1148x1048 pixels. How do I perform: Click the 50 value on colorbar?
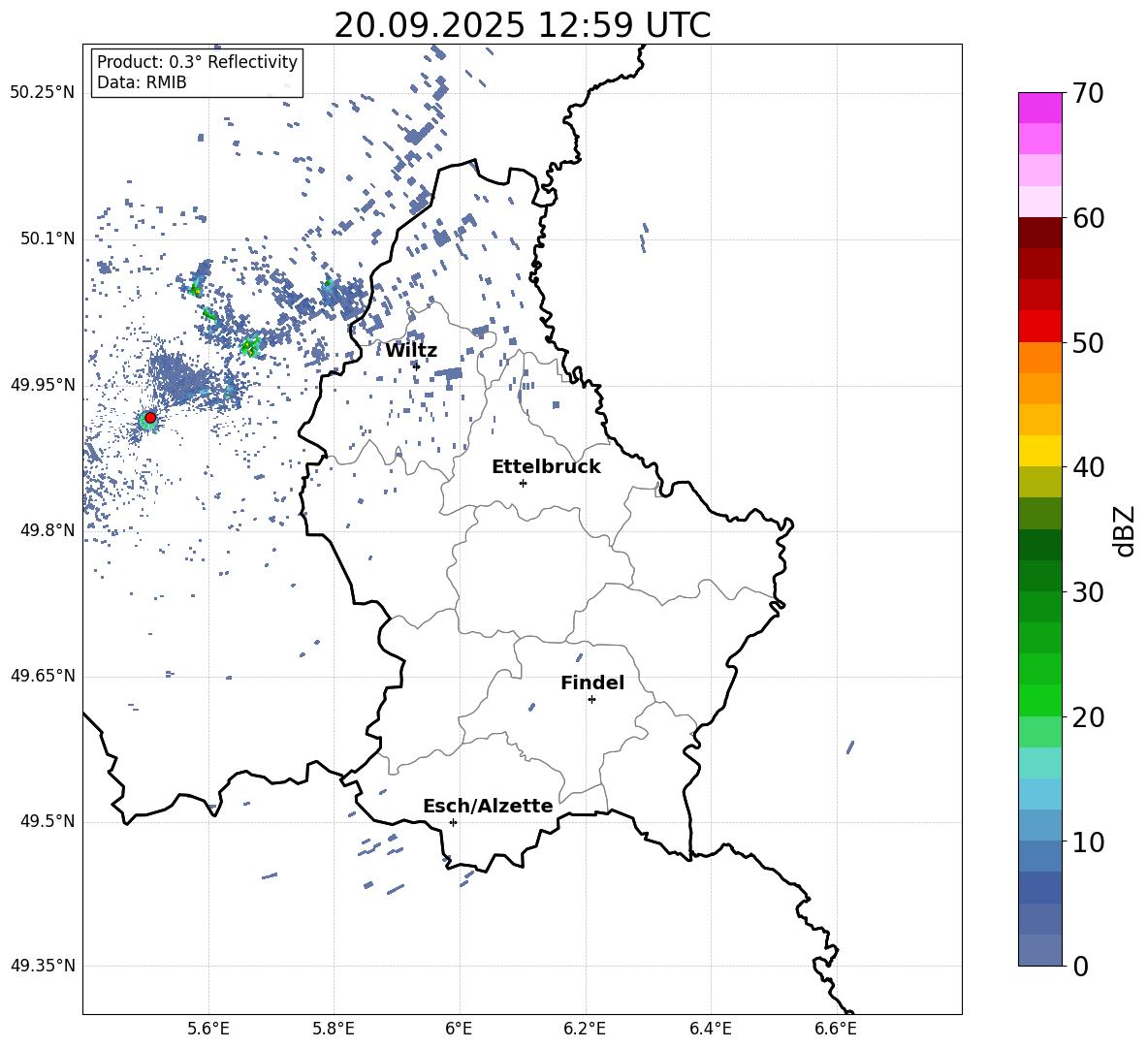coord(1088,342)
